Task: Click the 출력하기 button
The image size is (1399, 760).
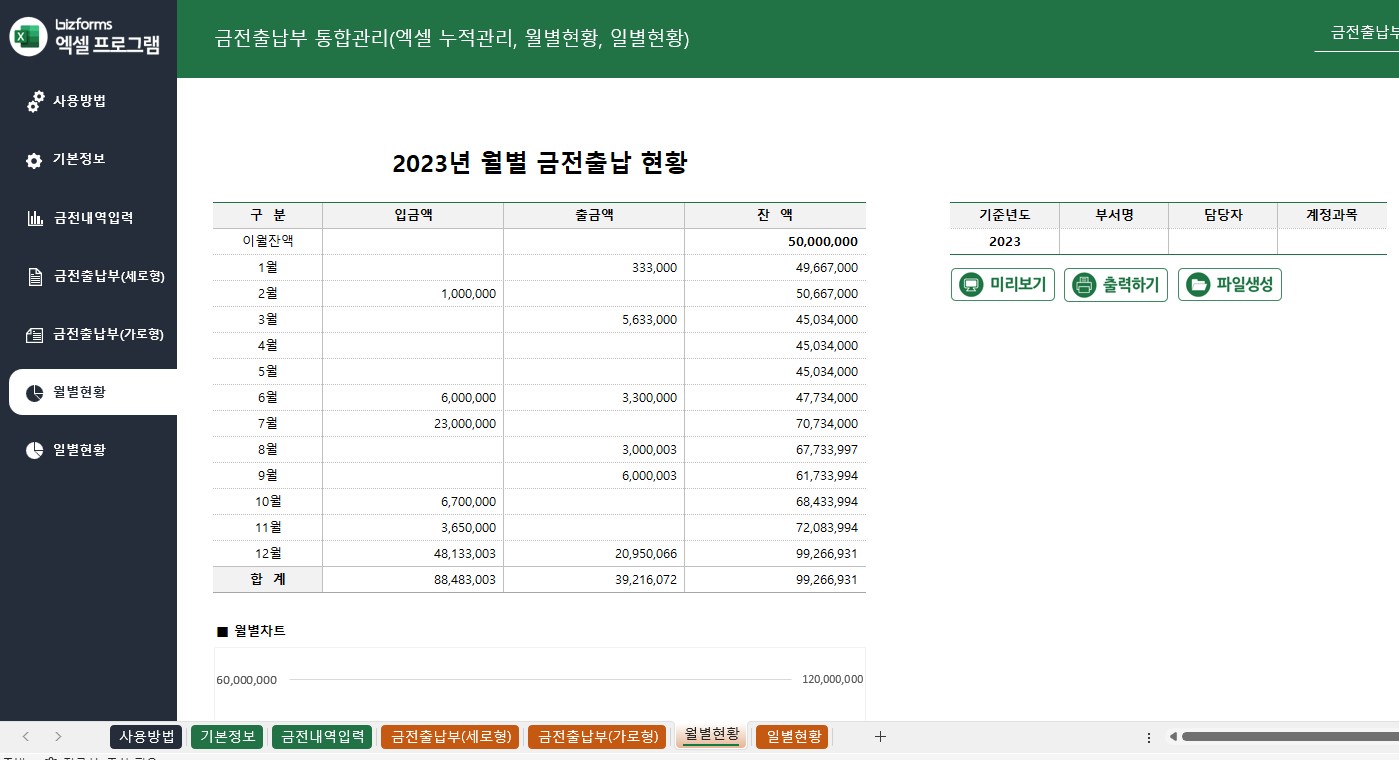Action: tap(1116, 285)
